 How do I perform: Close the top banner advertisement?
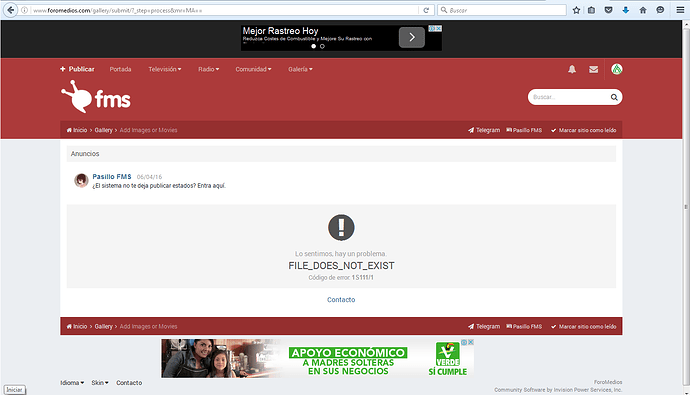click(x=439, y=28)
